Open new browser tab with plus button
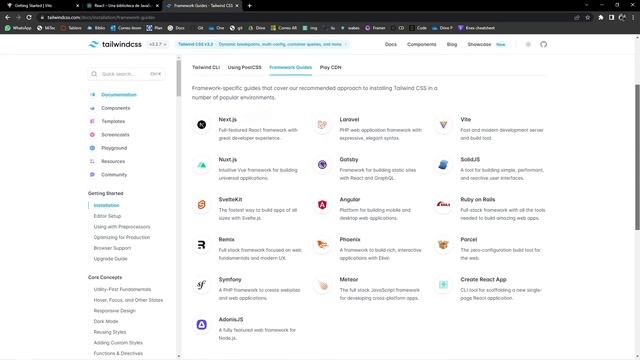The image size is (640, 360). click(249, 6)
